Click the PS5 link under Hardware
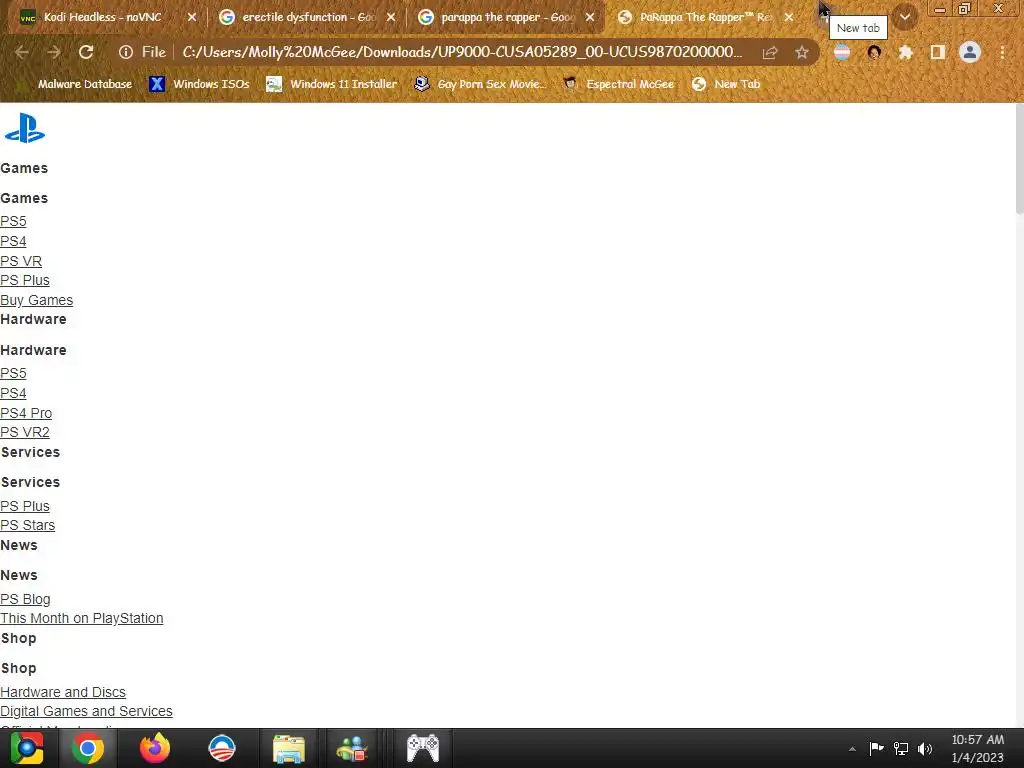Image resolution: width=1024 pixels, height=768 pixels. tap(13, 373)
